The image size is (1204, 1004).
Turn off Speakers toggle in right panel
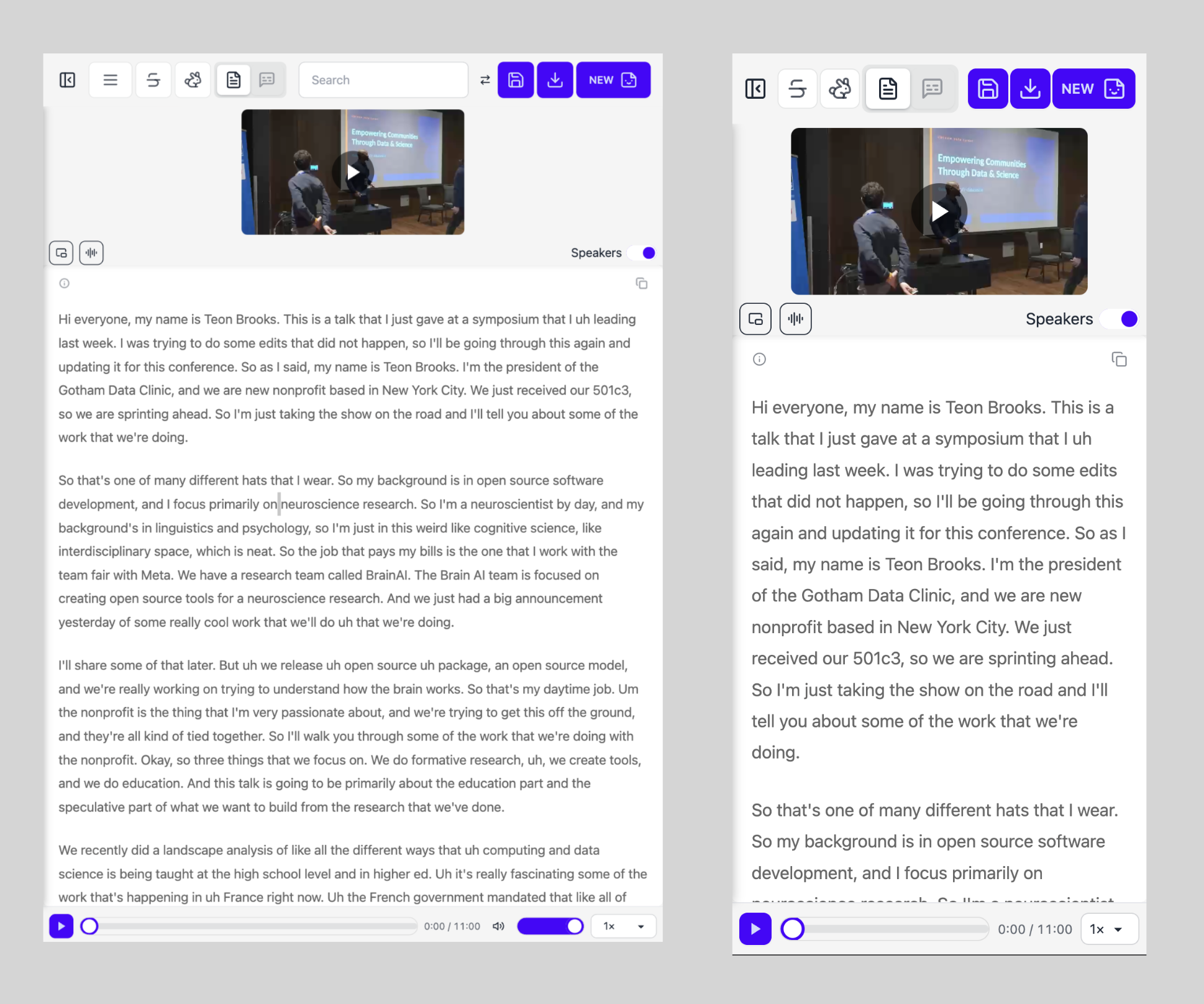tap(1120, 319)
